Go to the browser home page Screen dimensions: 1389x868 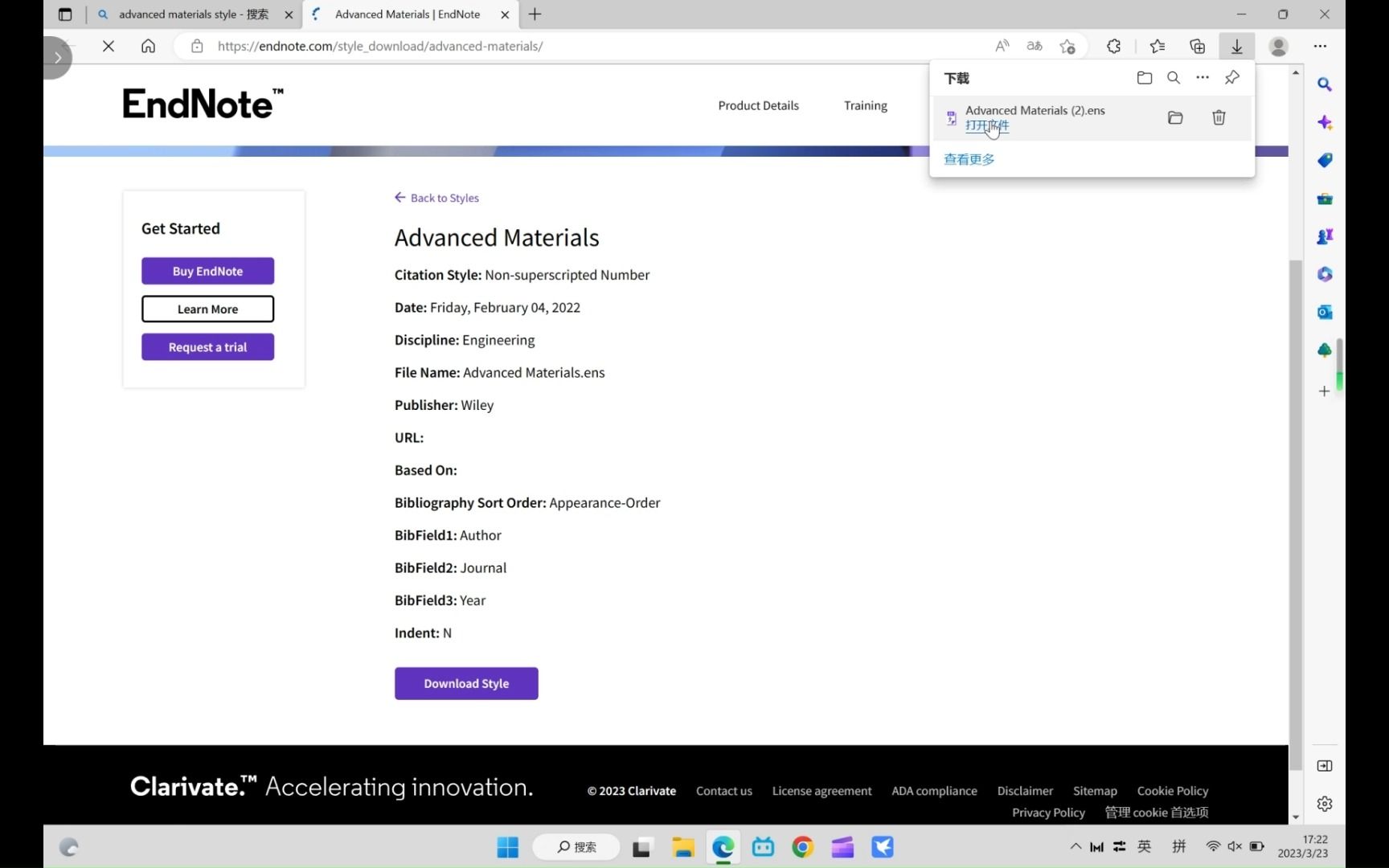coord(148,46)
